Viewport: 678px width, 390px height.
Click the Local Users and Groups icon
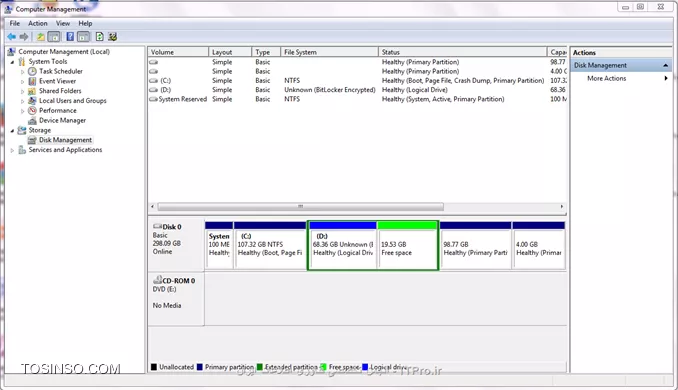point(32,101)
